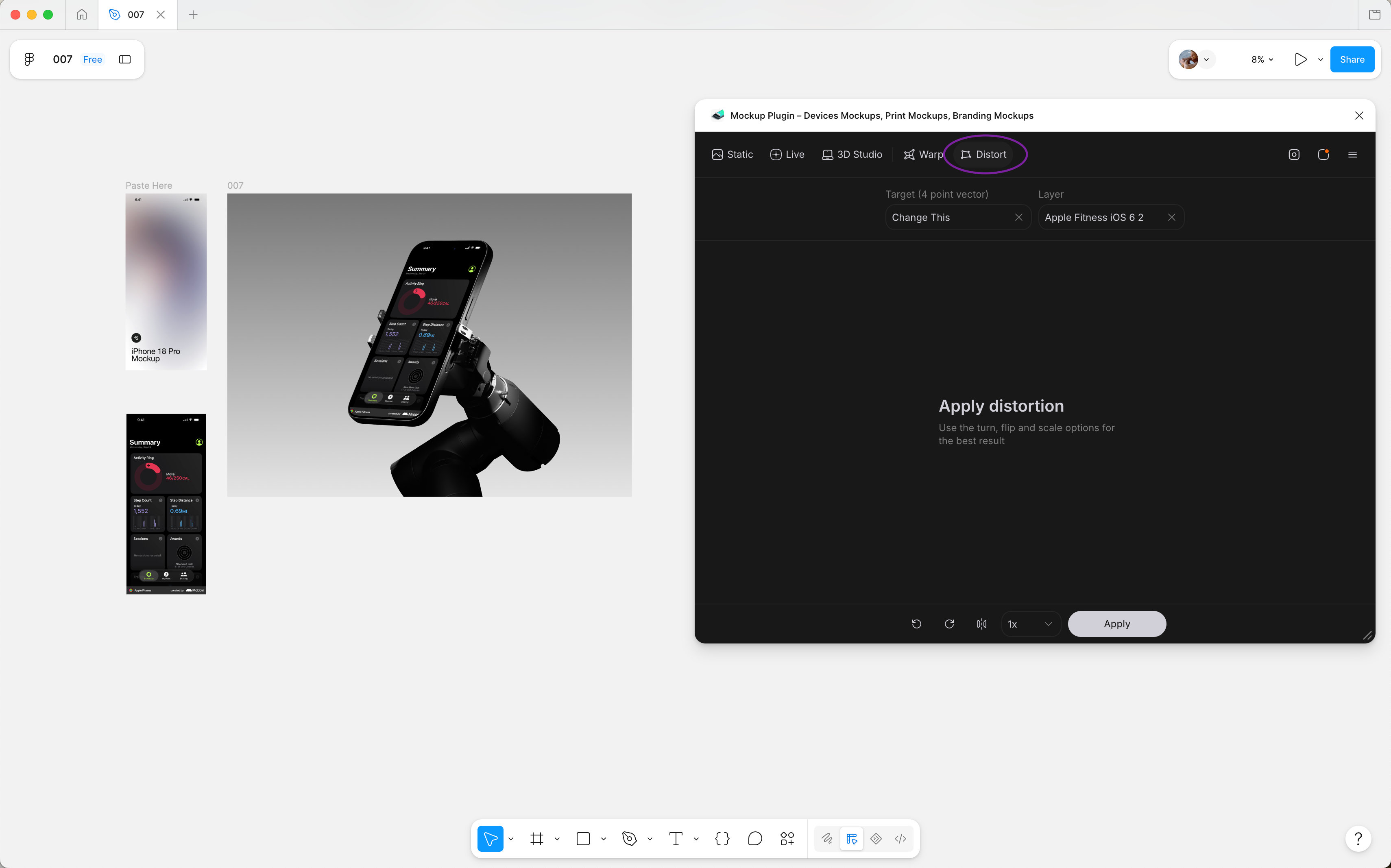Image resolution: width=1391 pixels, height=868 pixels.
Task: Toggle the sidebar panel icon
Action: coord(124,59)
